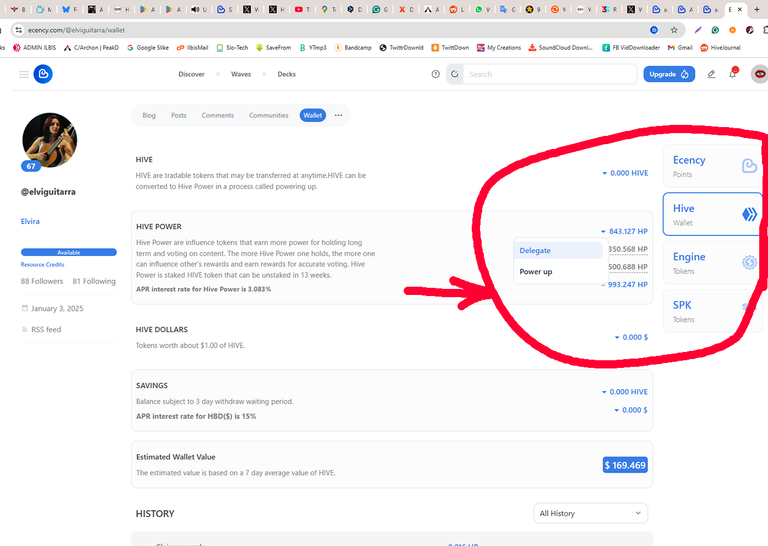Click the Ecency logo
Image resolution: width=768 pixels, height=546 pixels.
click(43, 74)
